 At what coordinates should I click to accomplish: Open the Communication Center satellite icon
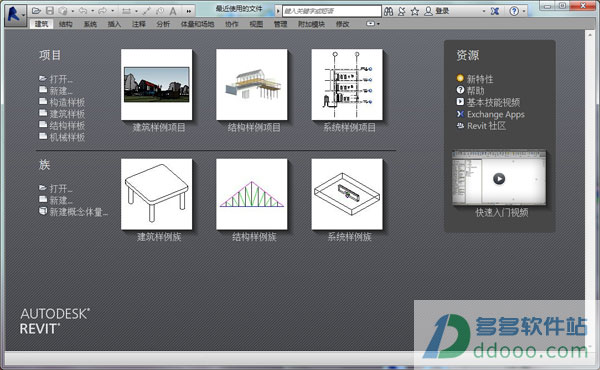pyautogui.click(x=401, y=11)
